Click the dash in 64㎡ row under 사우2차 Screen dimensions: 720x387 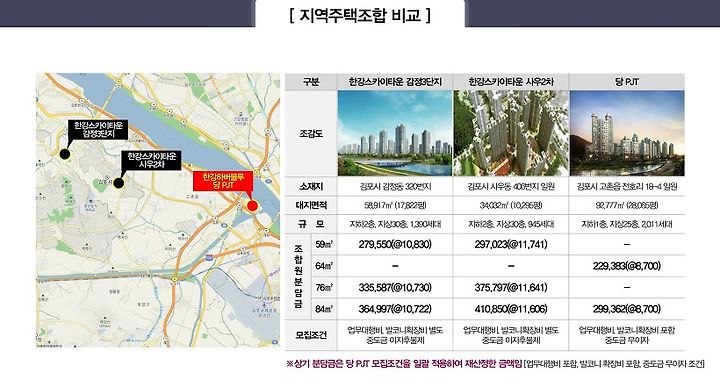coord(511,266)
